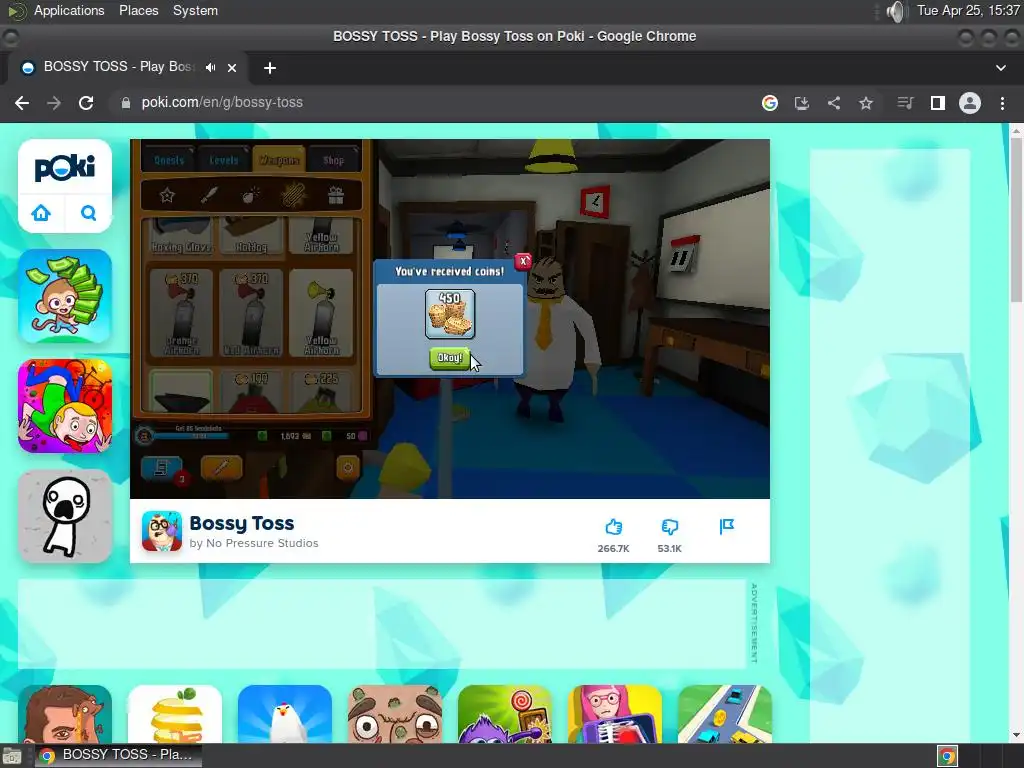Like Bossy Toss with thumbs up
This screenshot has height=768, width=1024.
(x=613, y=528)
